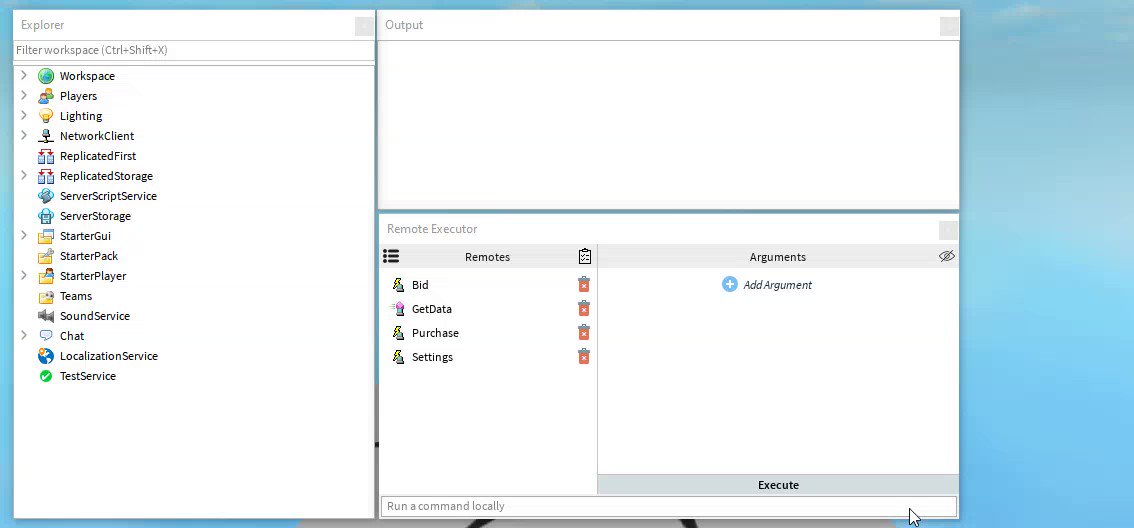The image size is (1134, 528).
Task: Click the ReplicatedFirst icon
Action: coord(46,156)
